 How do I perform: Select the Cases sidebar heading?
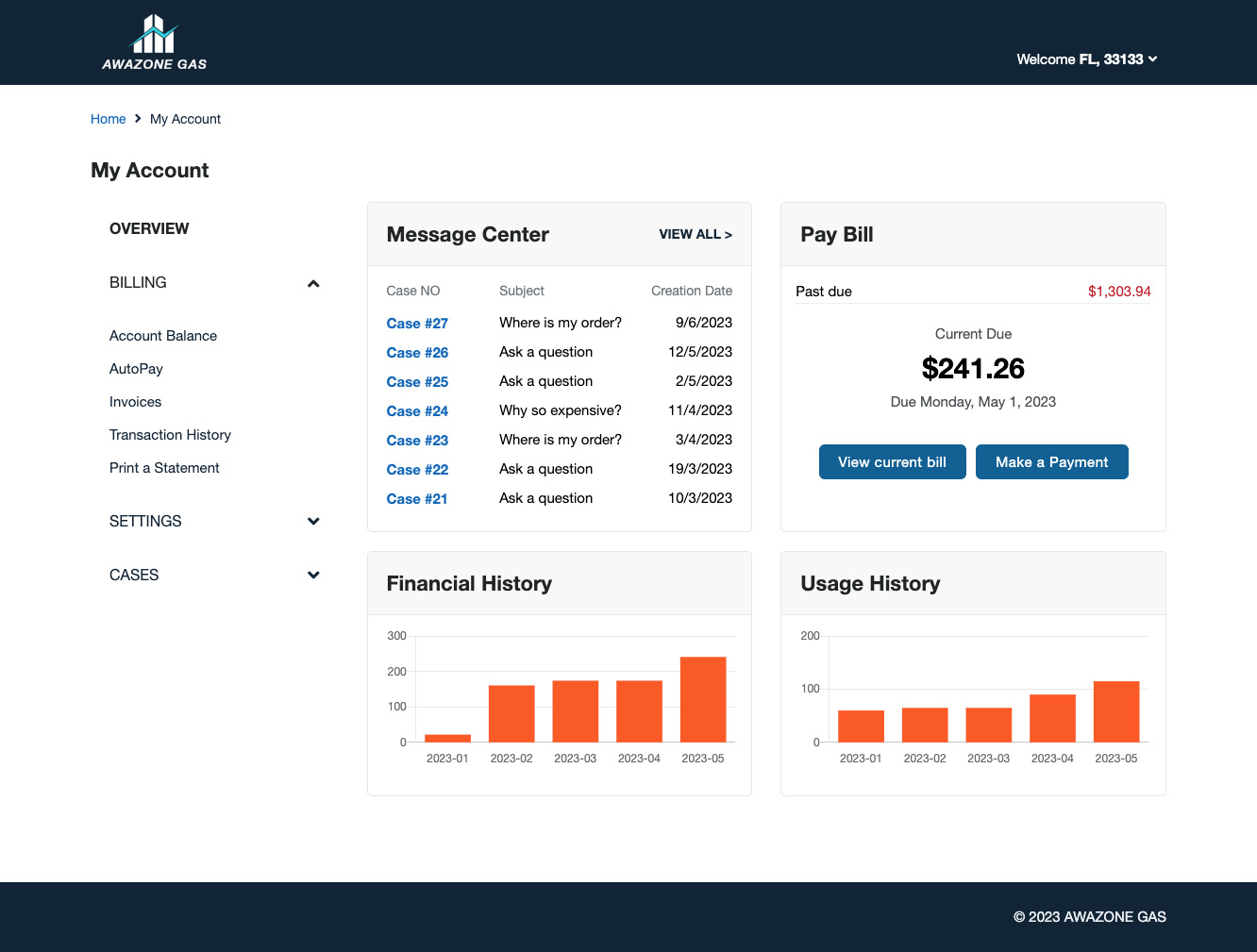[134, 575]
